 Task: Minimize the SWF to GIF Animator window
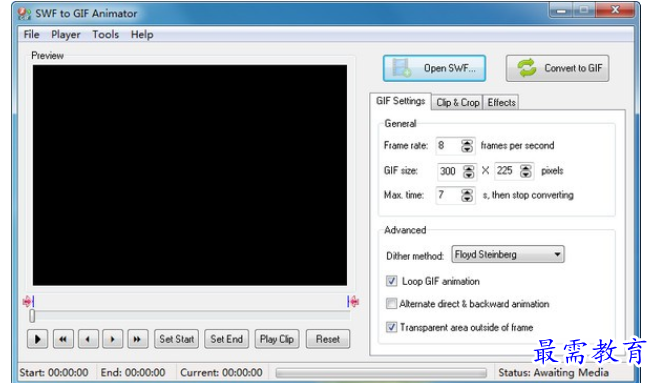point(562,10)
